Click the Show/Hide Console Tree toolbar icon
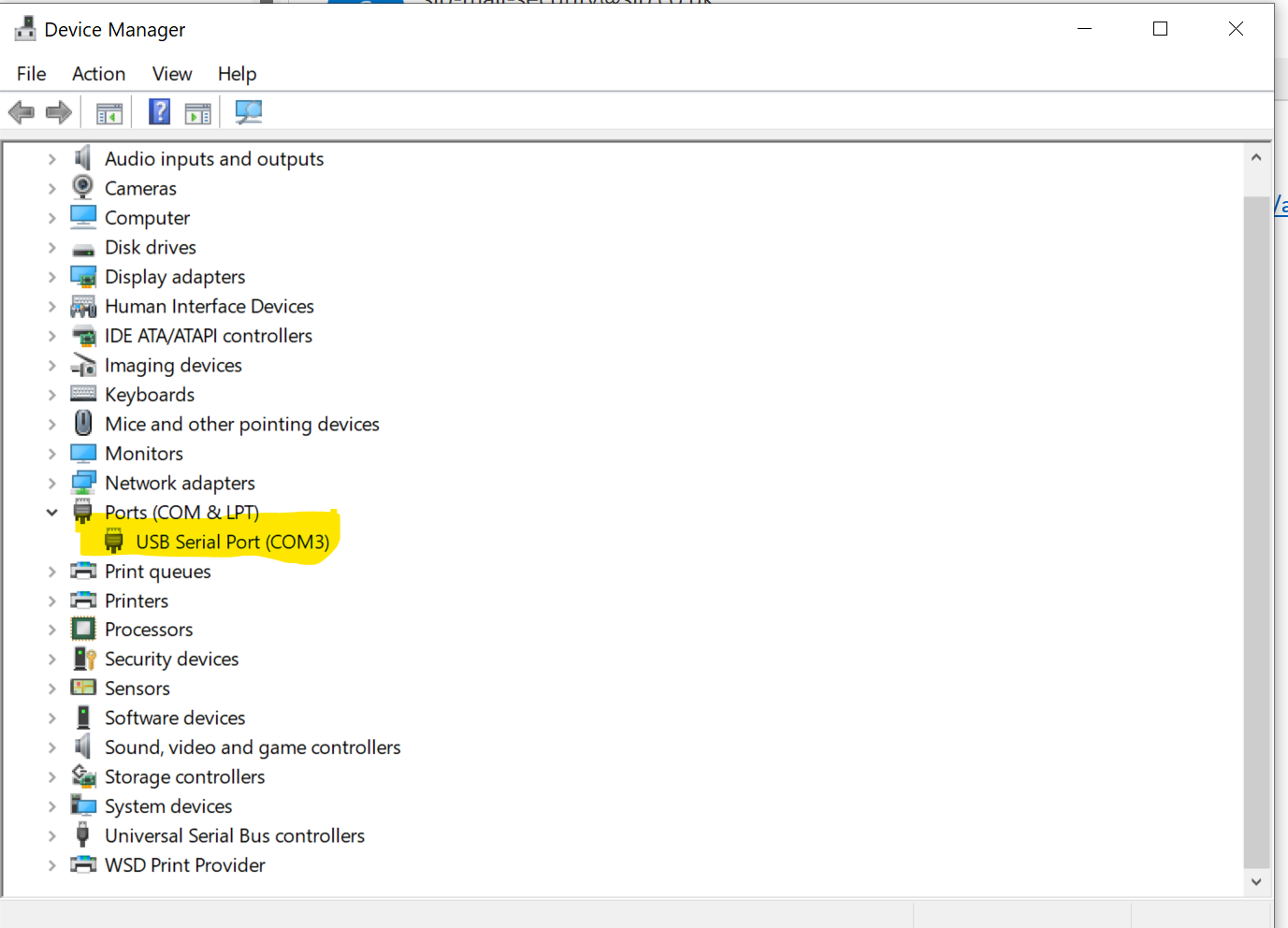The image size is (1288, 928). tap(109, 111)
